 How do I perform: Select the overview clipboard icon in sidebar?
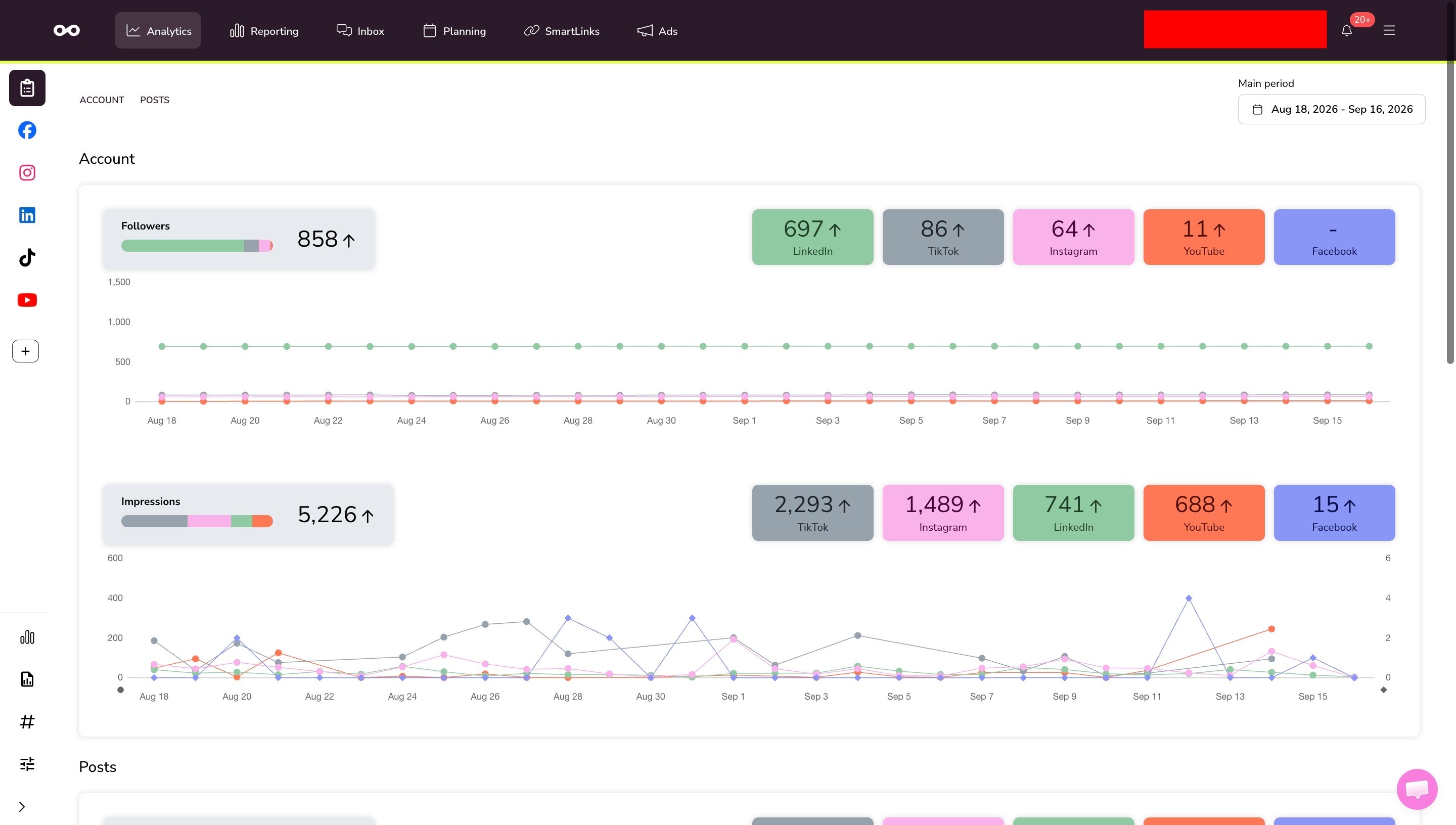27,88
